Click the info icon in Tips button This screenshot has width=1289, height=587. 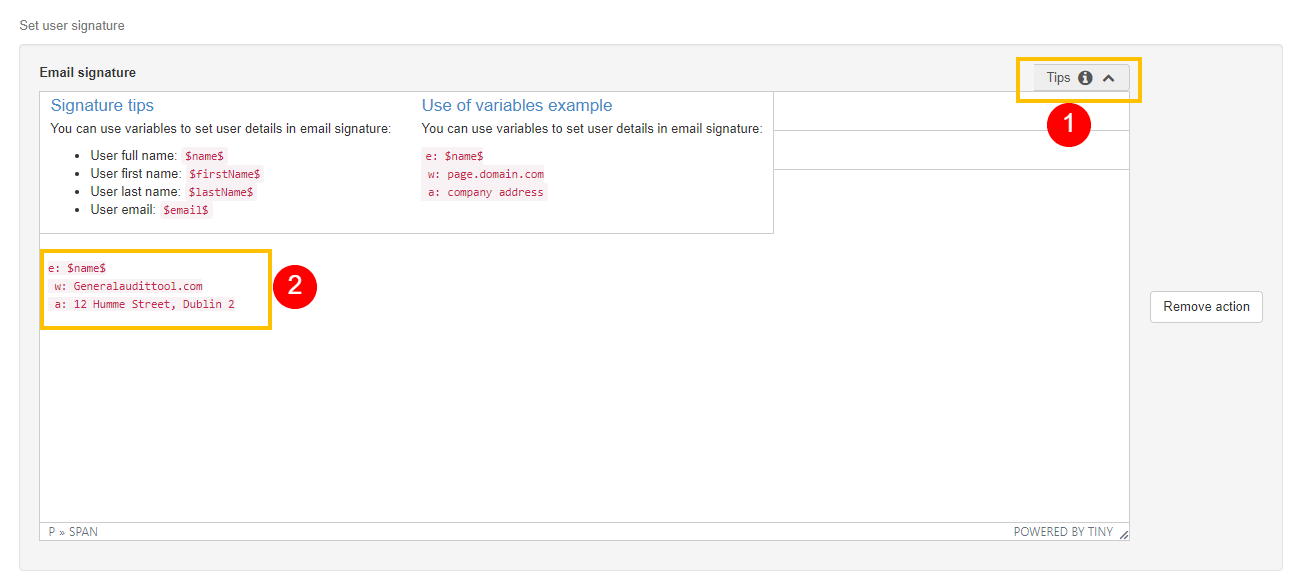click(1085, 78)
